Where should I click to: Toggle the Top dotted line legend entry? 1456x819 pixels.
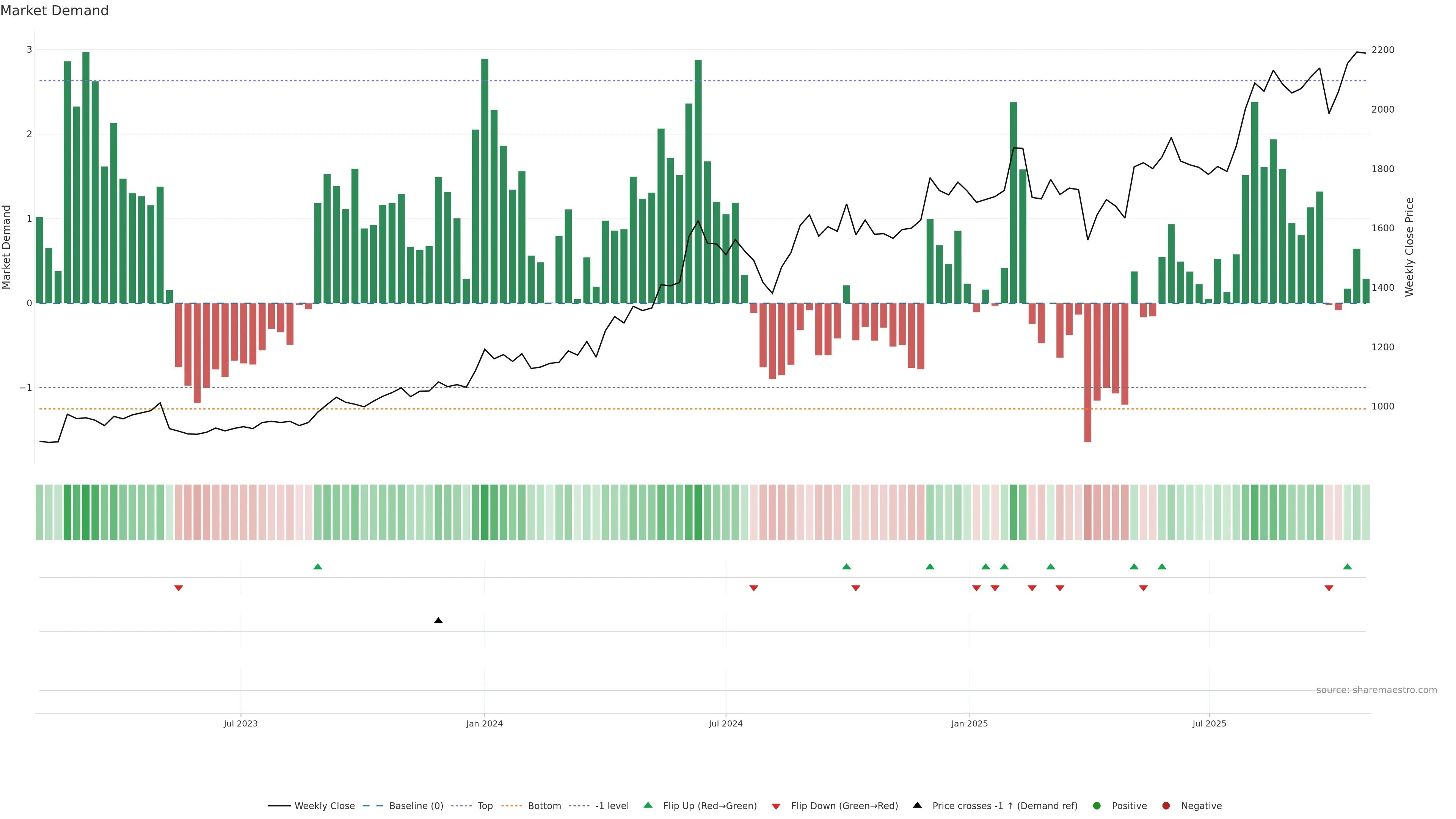pos(485,806)
